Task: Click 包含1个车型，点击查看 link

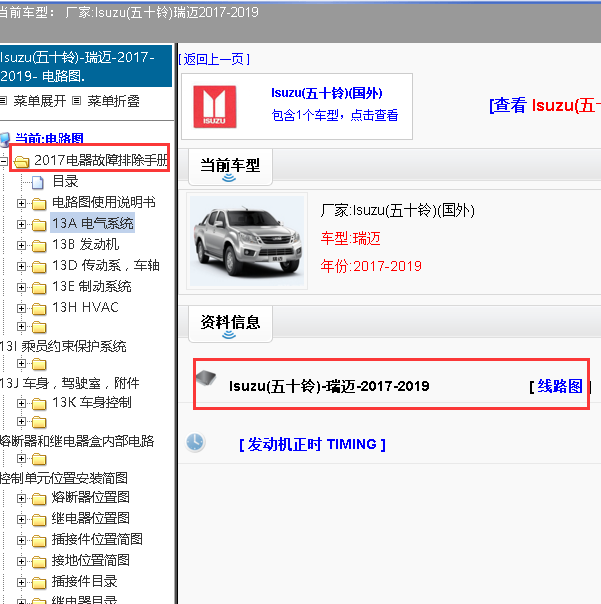Action: pyautogui.click(x=335, y=115)
